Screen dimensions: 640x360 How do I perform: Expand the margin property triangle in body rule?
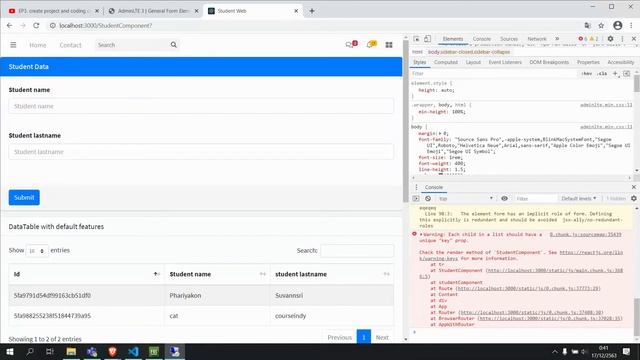pos(440,133)
